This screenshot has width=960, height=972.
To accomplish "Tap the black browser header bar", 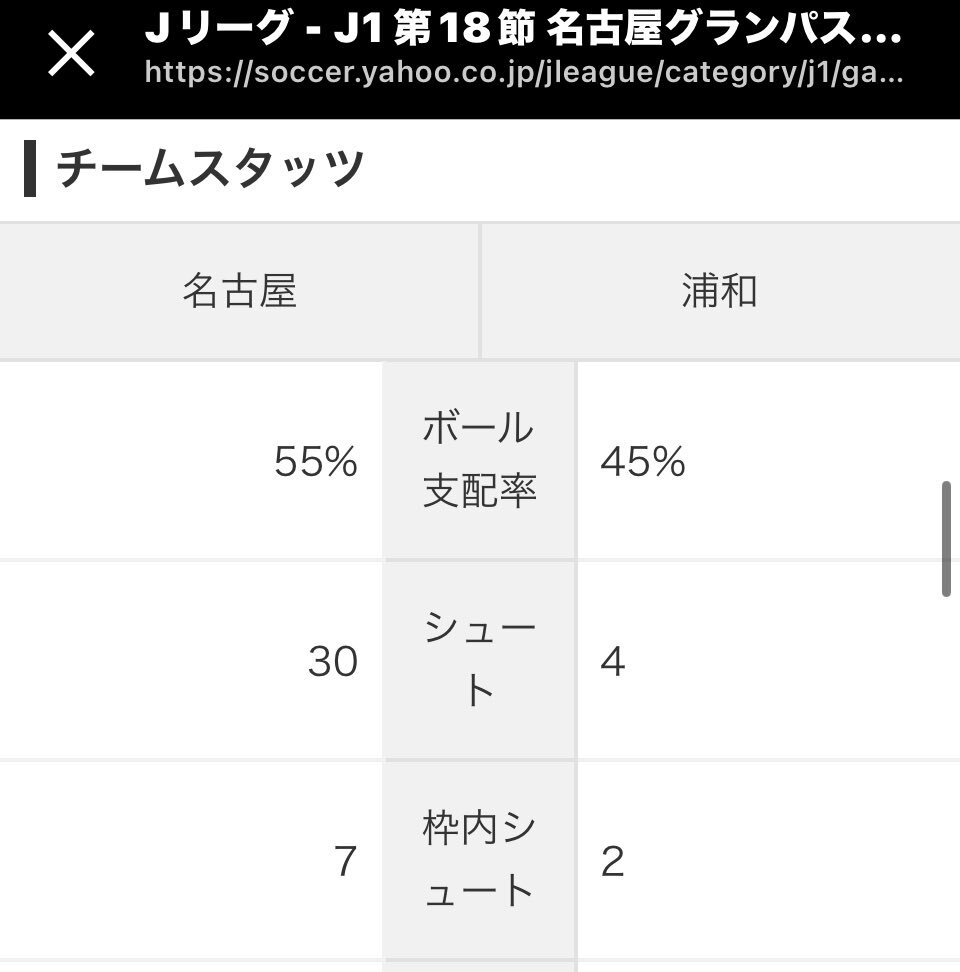I will (x=480, y=59).
